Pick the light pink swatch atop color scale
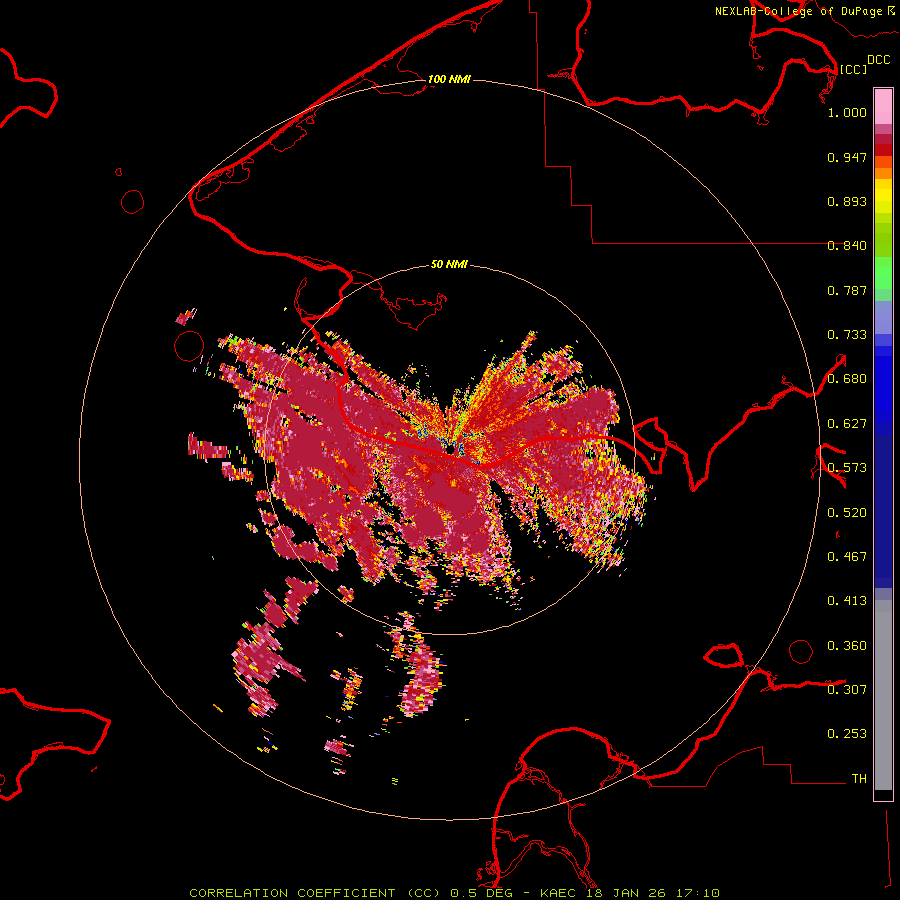900x900 pixels. pos(883,106)
